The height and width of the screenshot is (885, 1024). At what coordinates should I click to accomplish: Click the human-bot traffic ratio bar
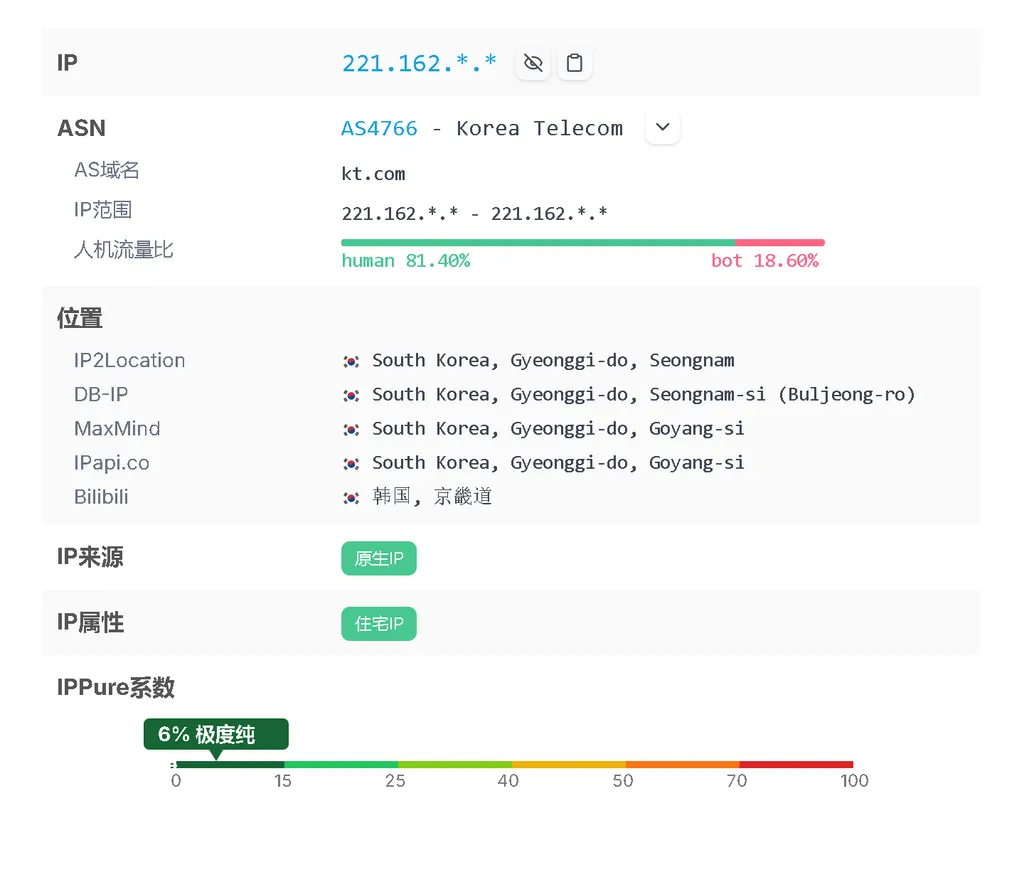tap(582, 241)
